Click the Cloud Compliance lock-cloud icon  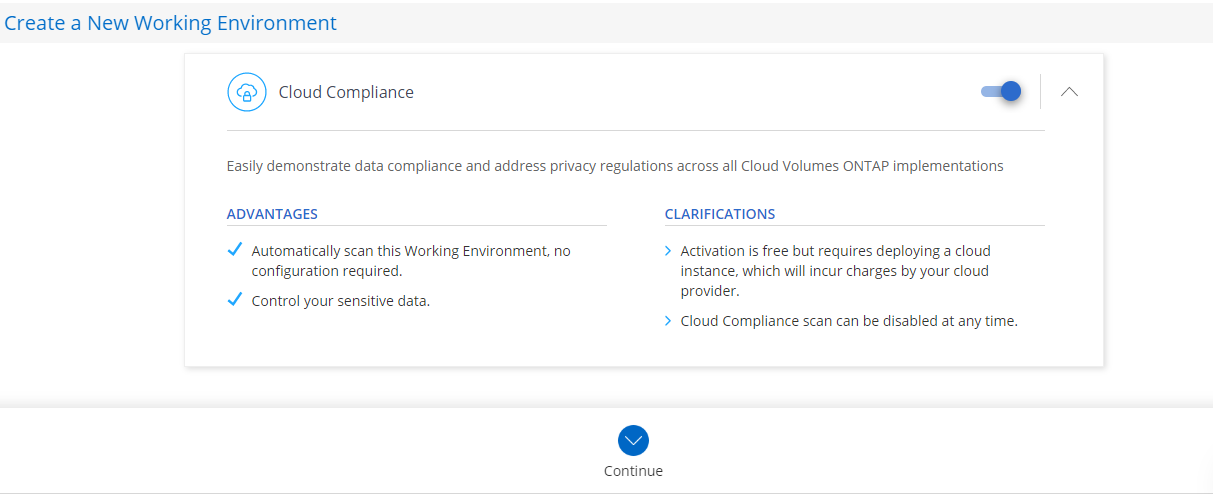point(246,92)
